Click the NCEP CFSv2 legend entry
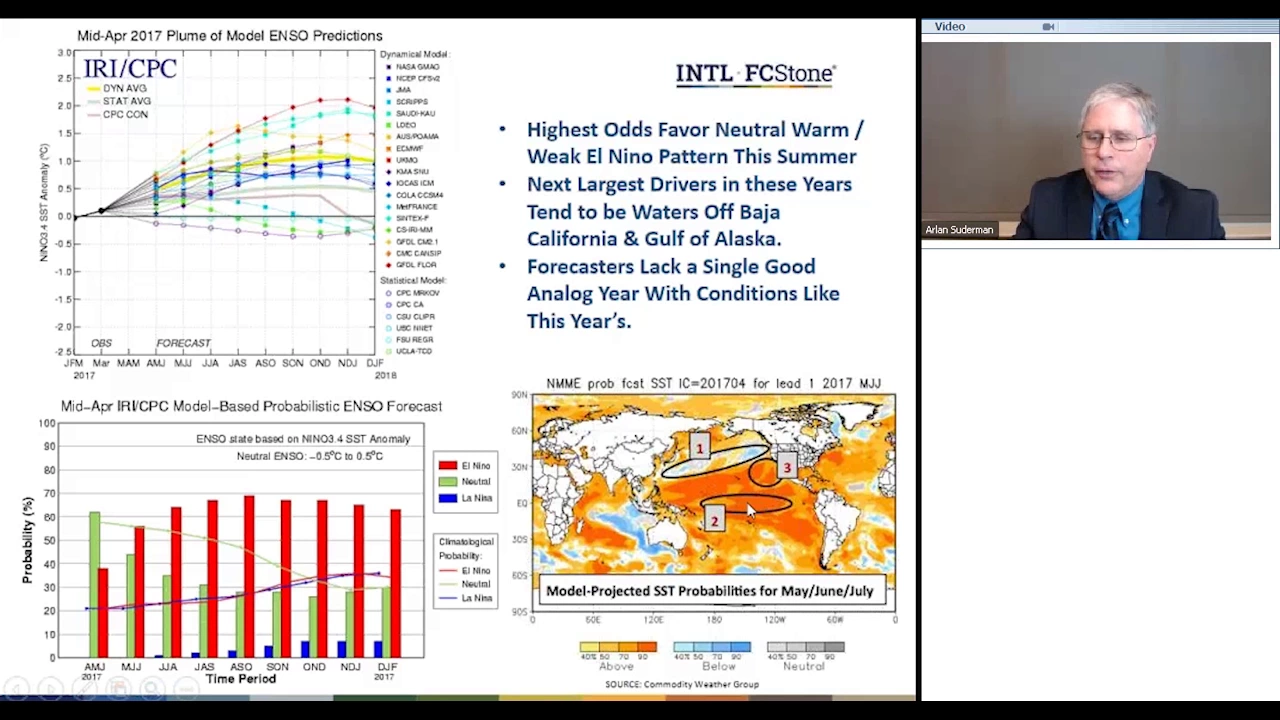Viewport: 1280px width, 720px height. [412, 78]
